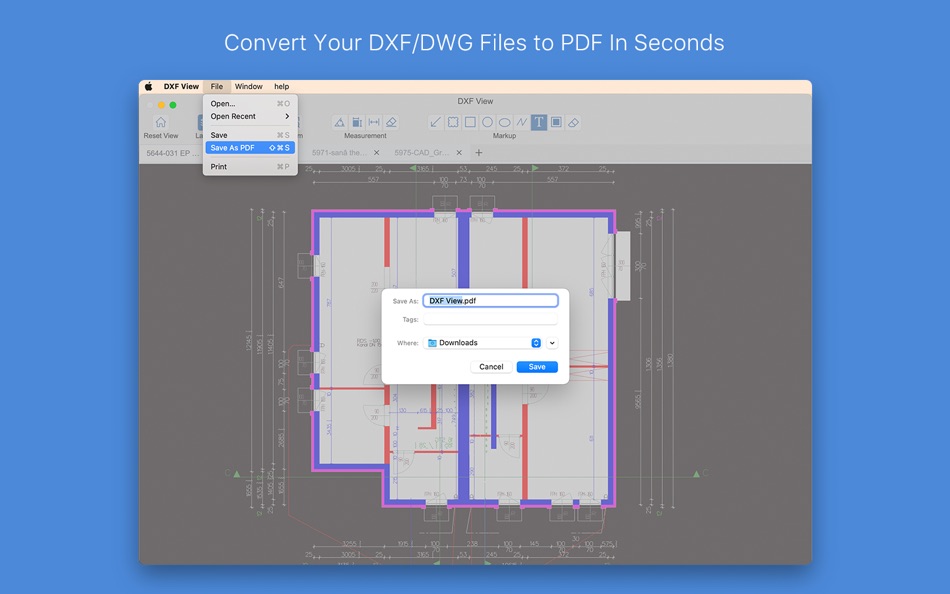Choose Save from File menu

point(250,135)
